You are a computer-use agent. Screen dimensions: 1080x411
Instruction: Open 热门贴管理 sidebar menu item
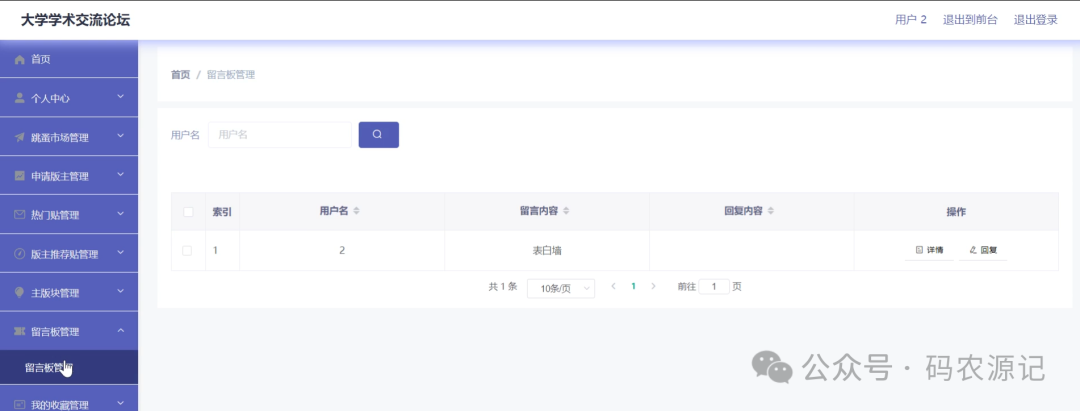[x=69, y=215]
